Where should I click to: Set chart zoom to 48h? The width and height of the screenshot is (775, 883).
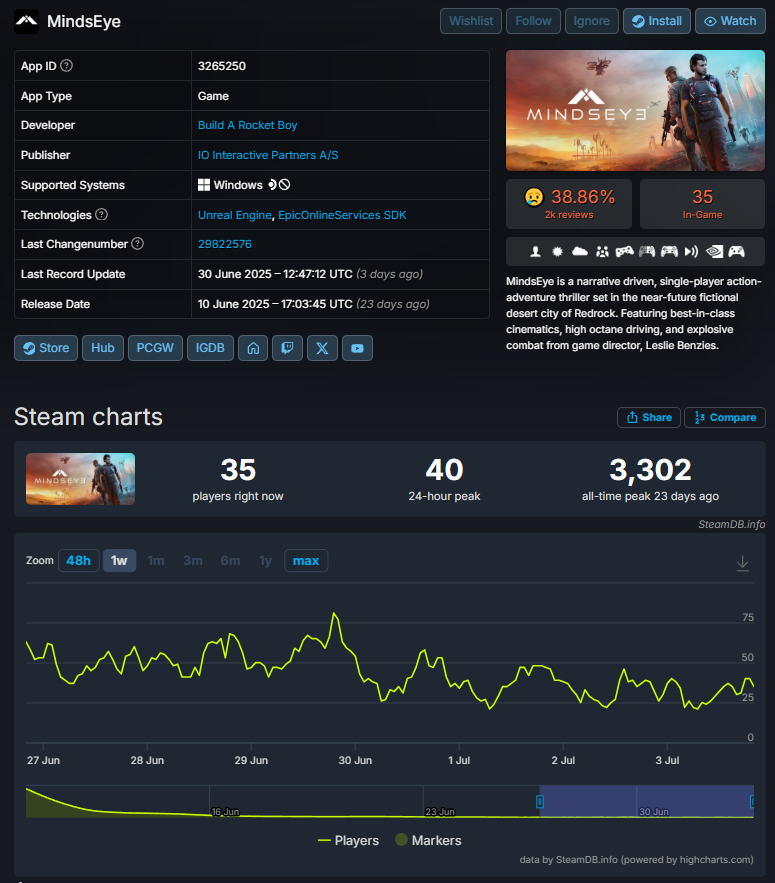click(x=79, y=561)
